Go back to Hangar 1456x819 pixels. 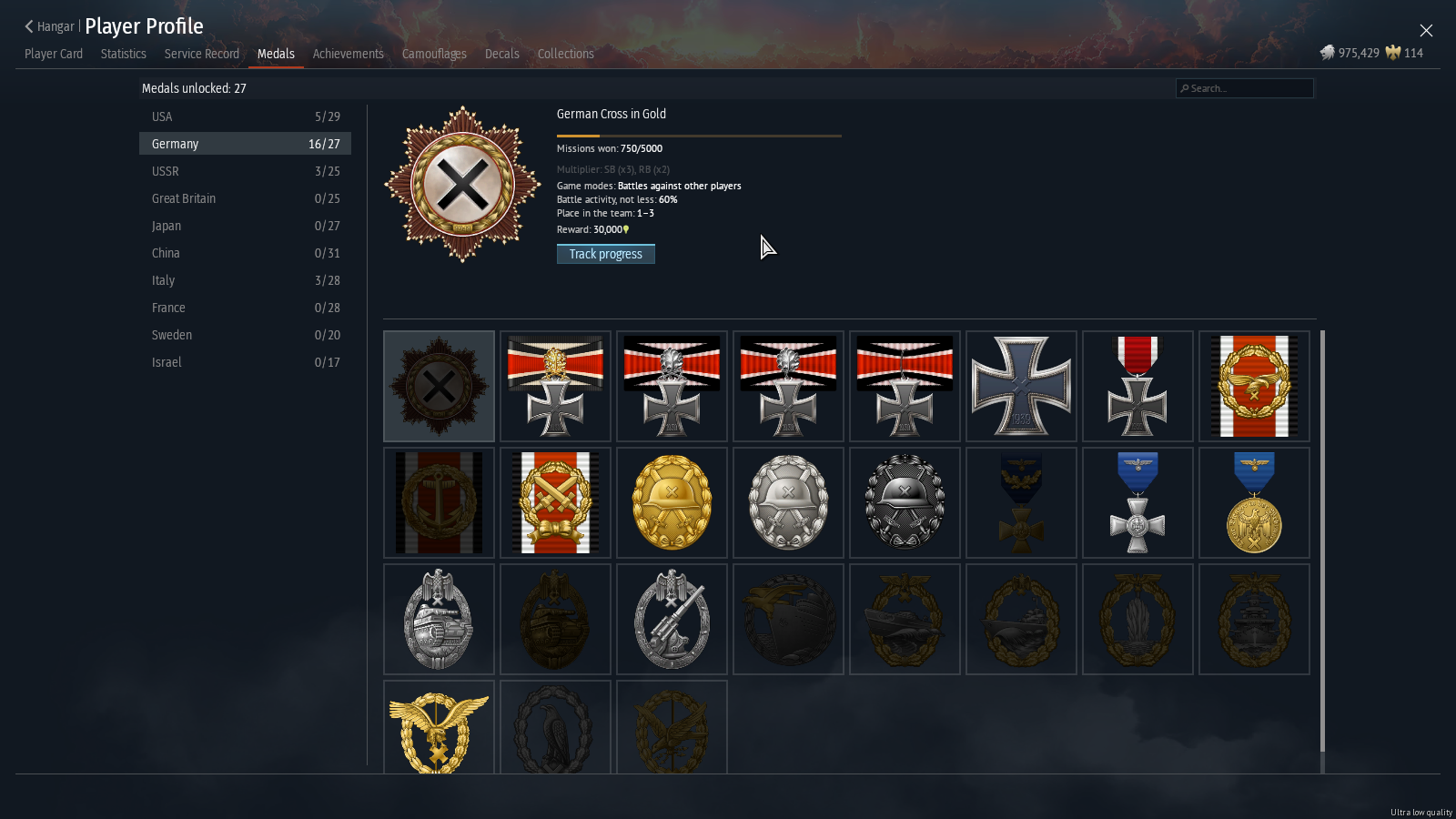coord(49,26)
